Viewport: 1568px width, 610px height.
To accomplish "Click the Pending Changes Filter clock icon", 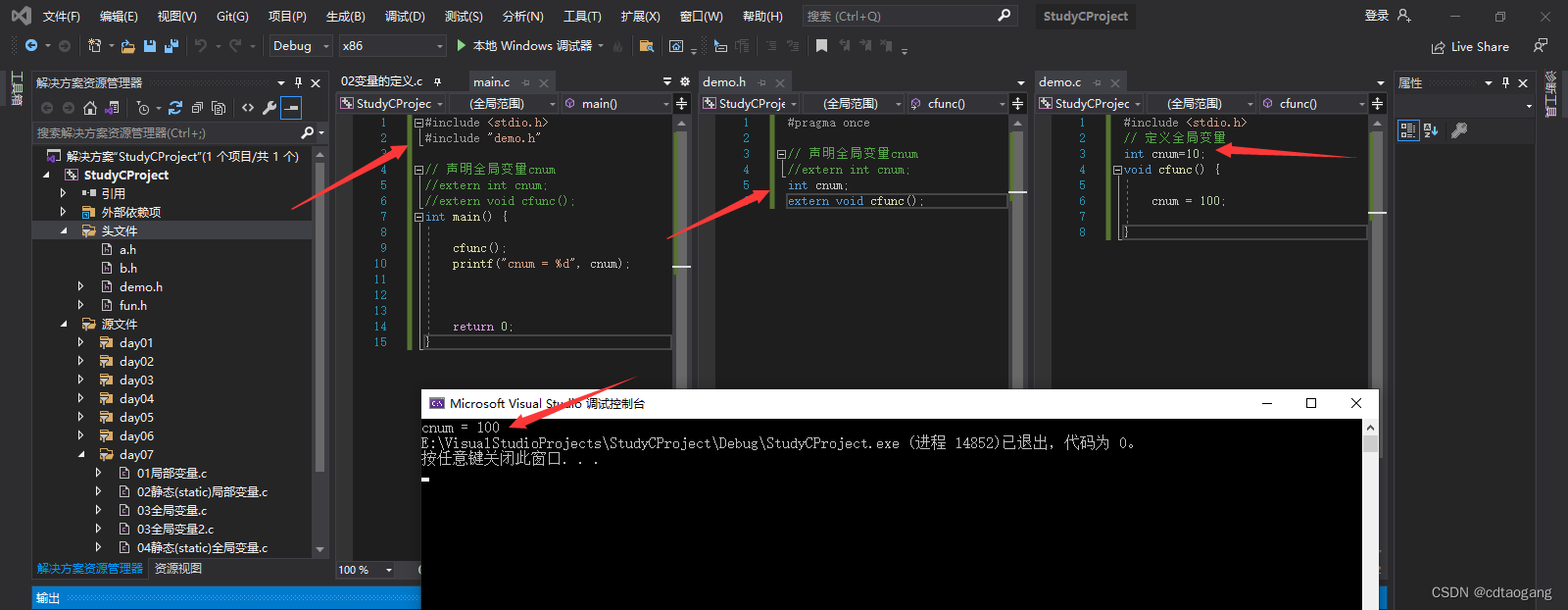I will 143,108.
